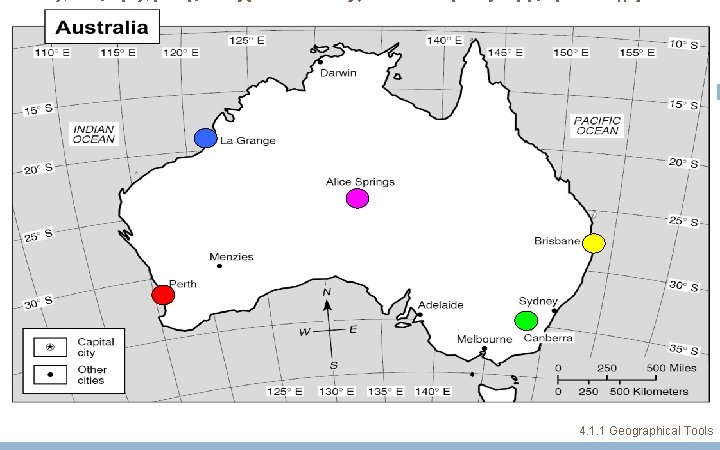Click the 500 Kilometers scale label

(649, 392)
